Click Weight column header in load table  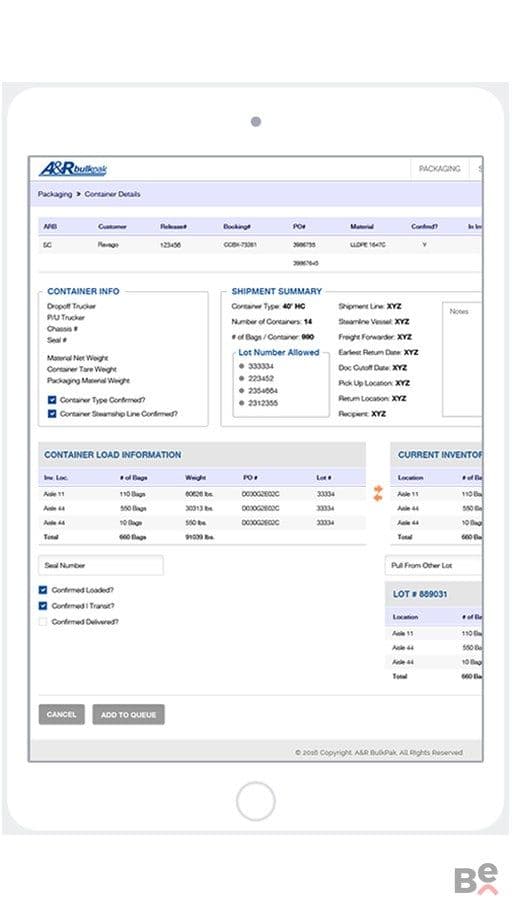[195, 478]
